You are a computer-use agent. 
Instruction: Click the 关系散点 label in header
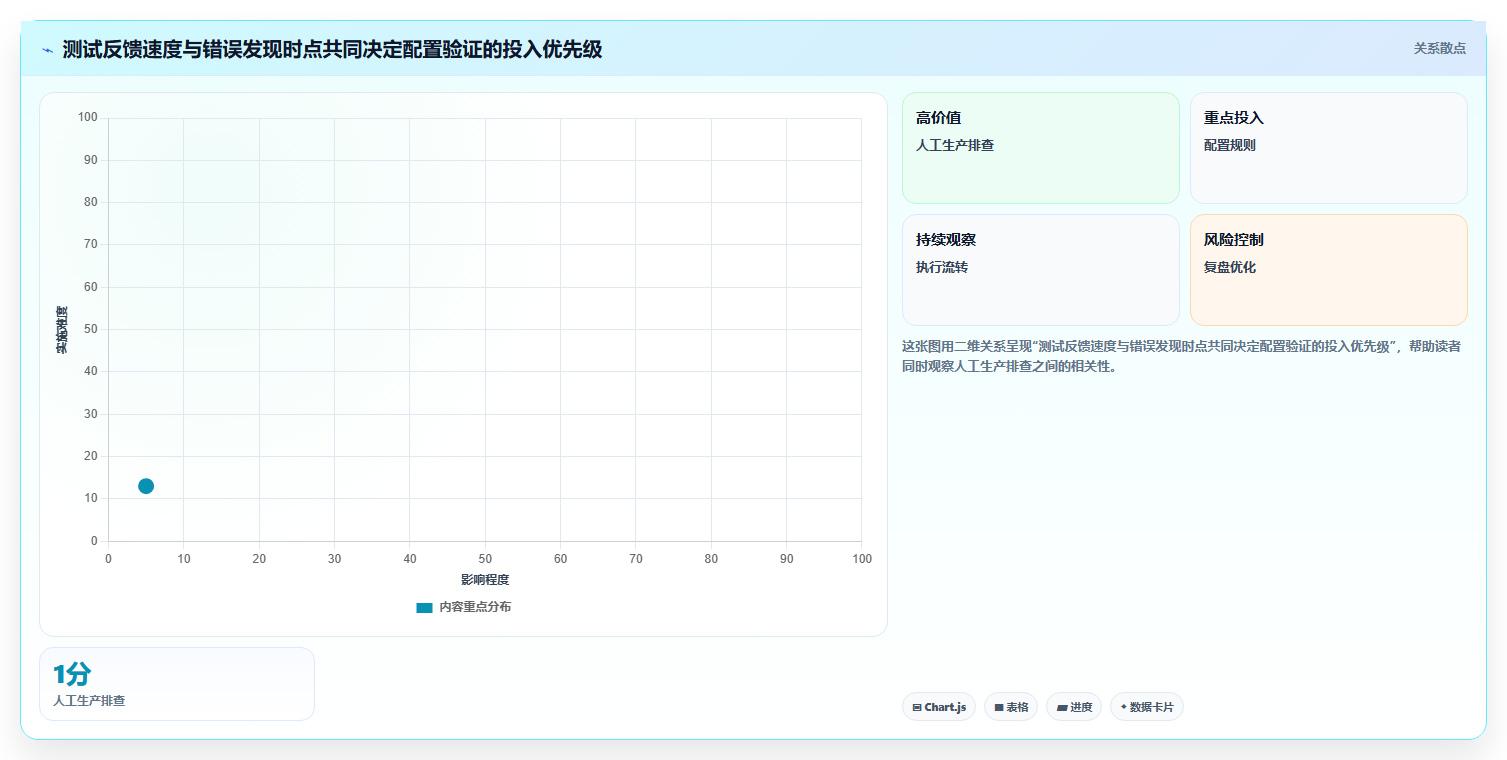(1439, 48)
